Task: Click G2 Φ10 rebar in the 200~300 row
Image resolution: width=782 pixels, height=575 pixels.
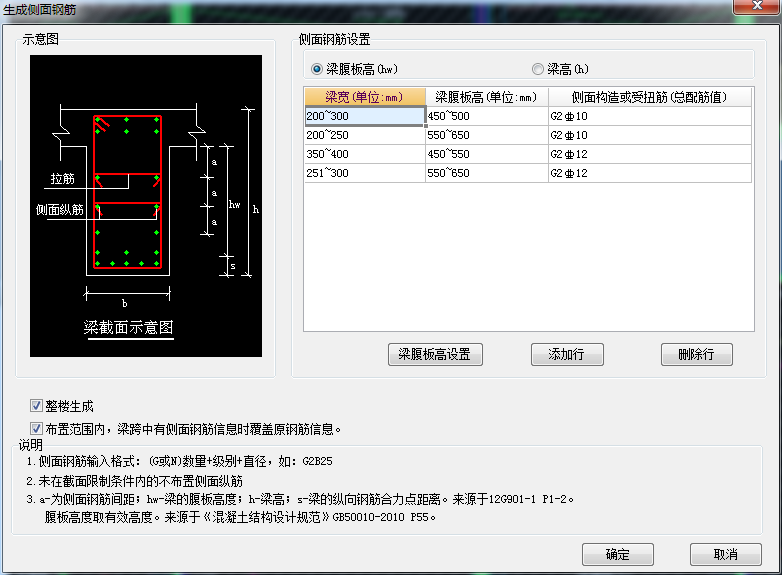Action: pyautogui.click(x=650, y=116)
